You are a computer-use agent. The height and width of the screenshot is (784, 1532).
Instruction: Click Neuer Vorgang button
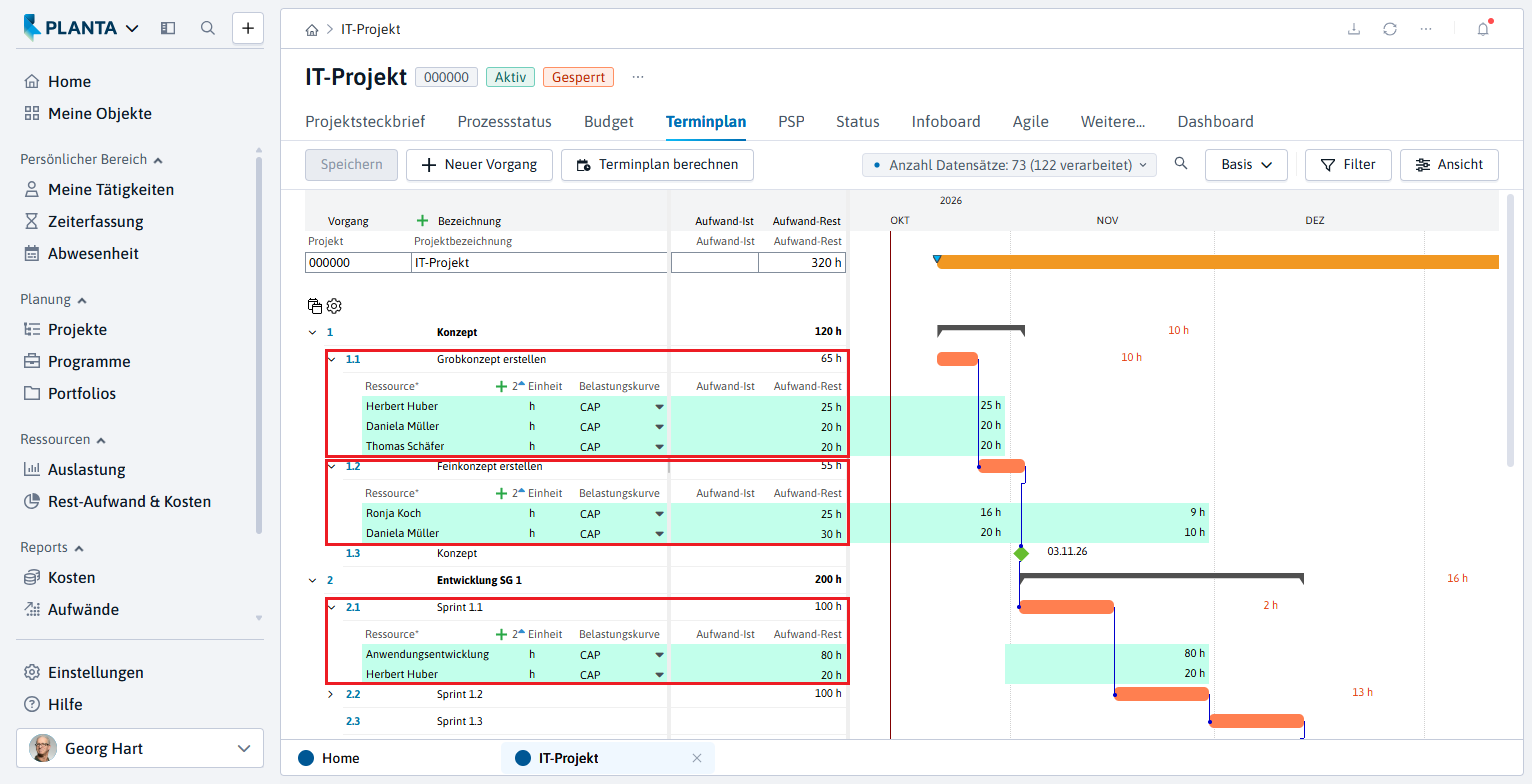pyautogui.click(x=479, y=165)
